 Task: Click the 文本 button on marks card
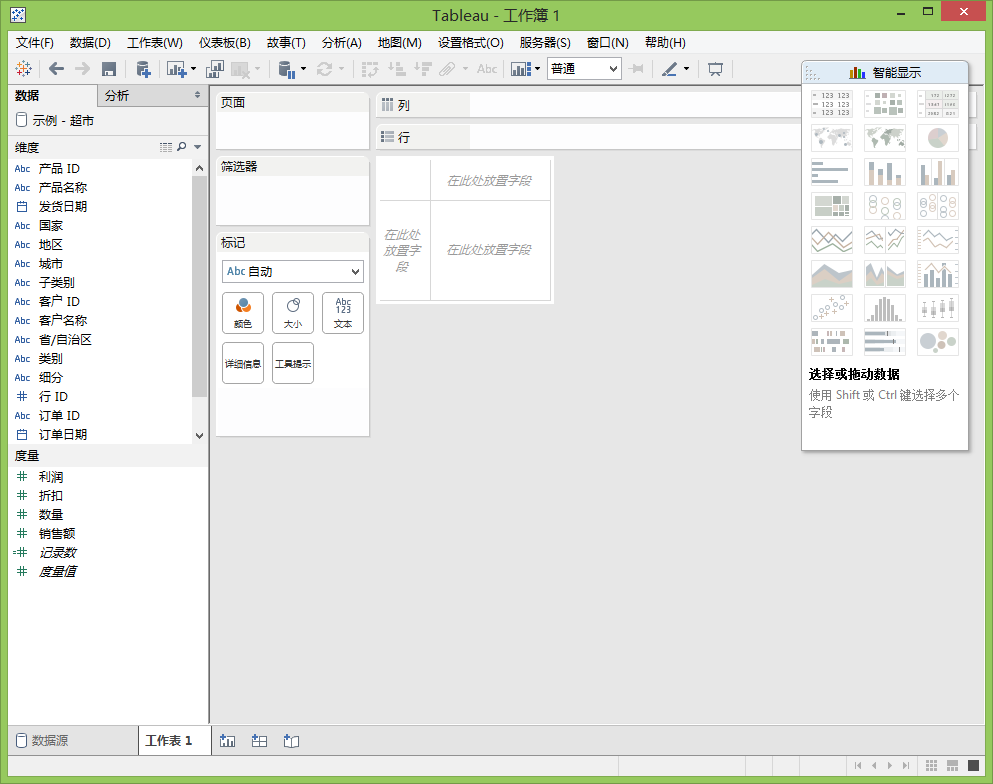pyautogui.click(x=343, y=313)
